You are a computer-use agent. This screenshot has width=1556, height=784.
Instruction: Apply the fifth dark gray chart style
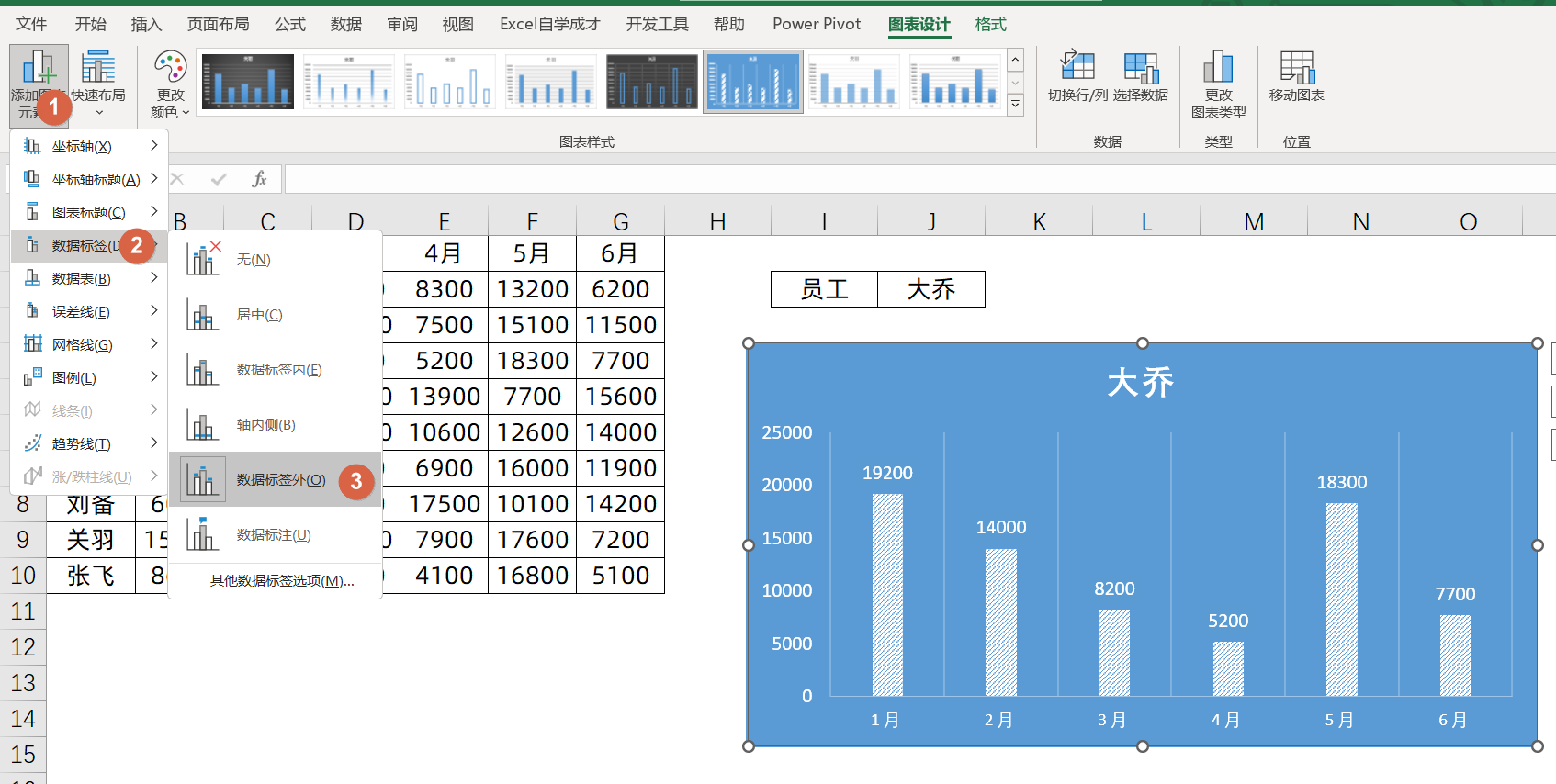coord(652,82)
